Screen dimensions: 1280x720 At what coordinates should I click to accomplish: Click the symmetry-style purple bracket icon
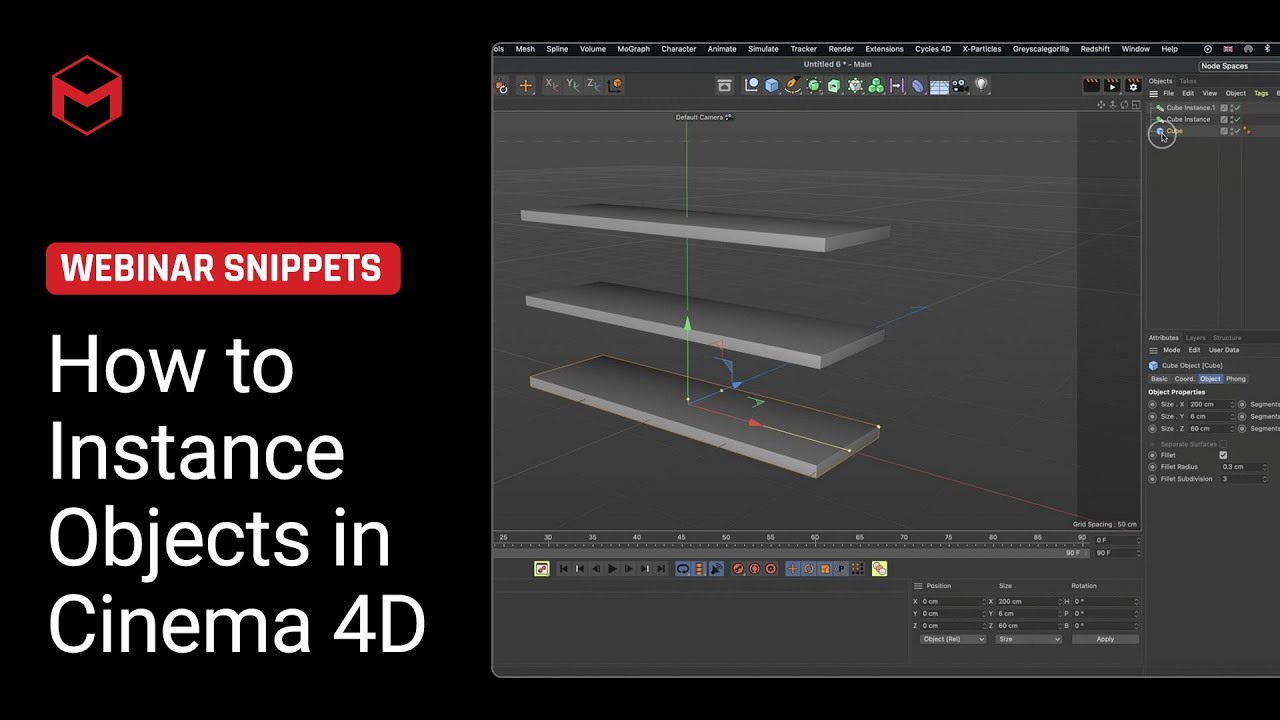click(x=897, y=86)
